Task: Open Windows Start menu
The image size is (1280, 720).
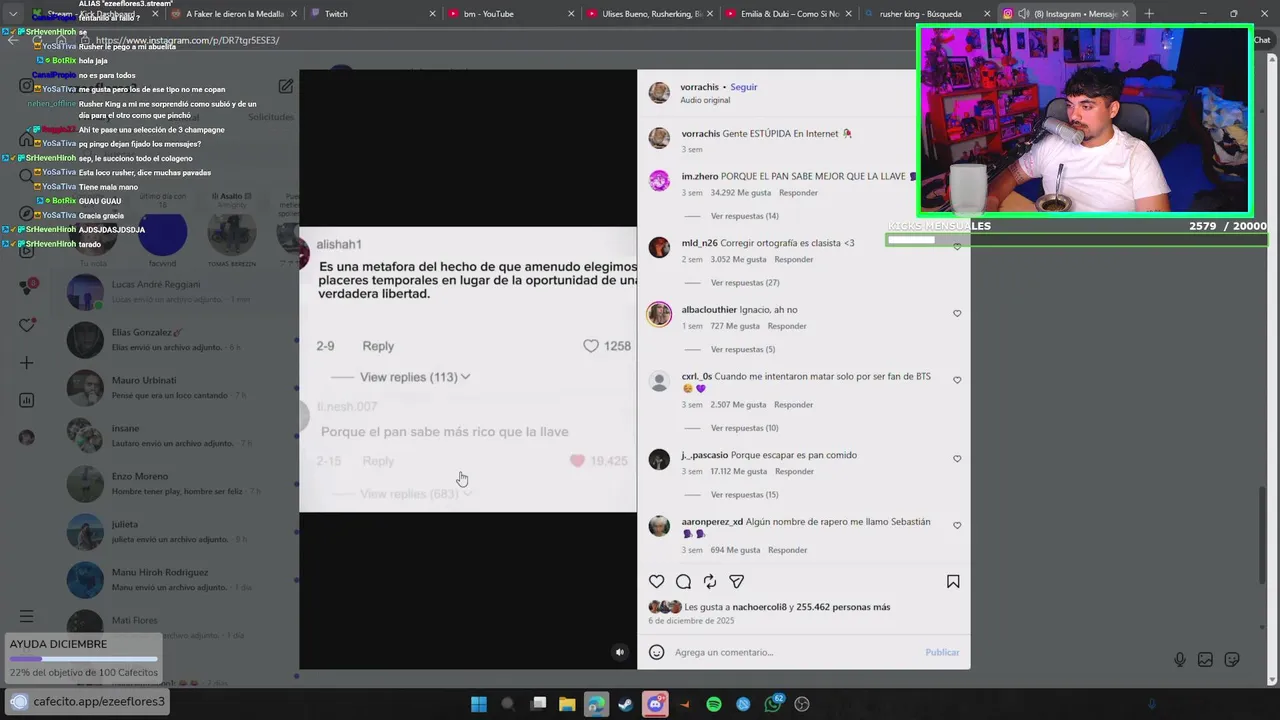Action: coord(479,704)
